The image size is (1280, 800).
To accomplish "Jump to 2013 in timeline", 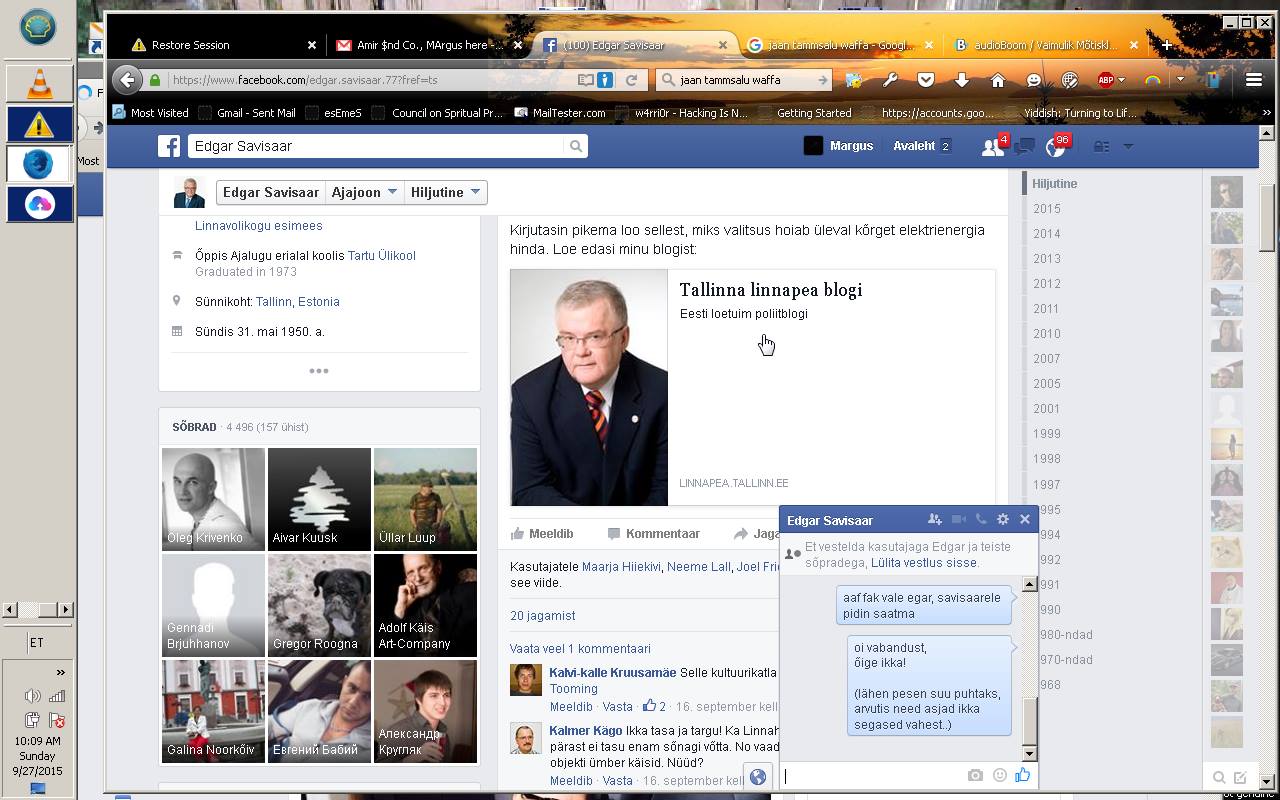I will point(1047,259).
